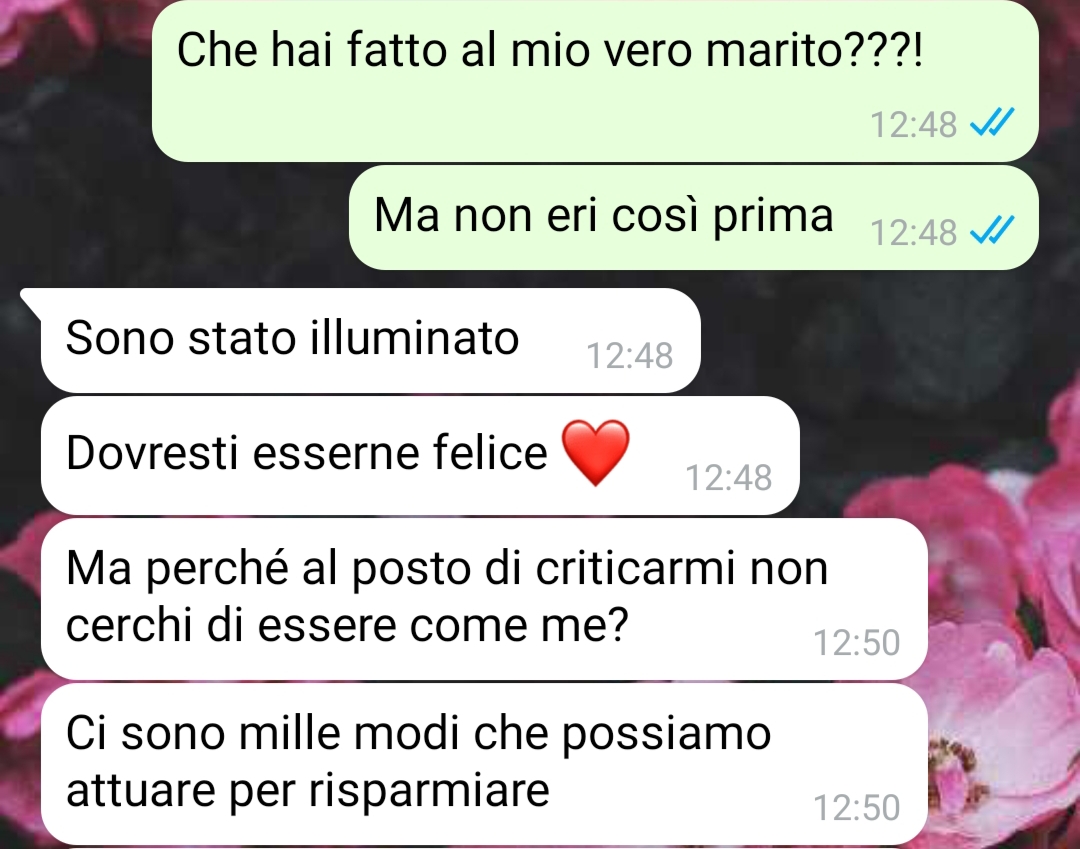The image size is (1080, 849).
Task: Select the 'Che hai fatto al mio vero marito???!' message
Action: click(x=595, y=81)
